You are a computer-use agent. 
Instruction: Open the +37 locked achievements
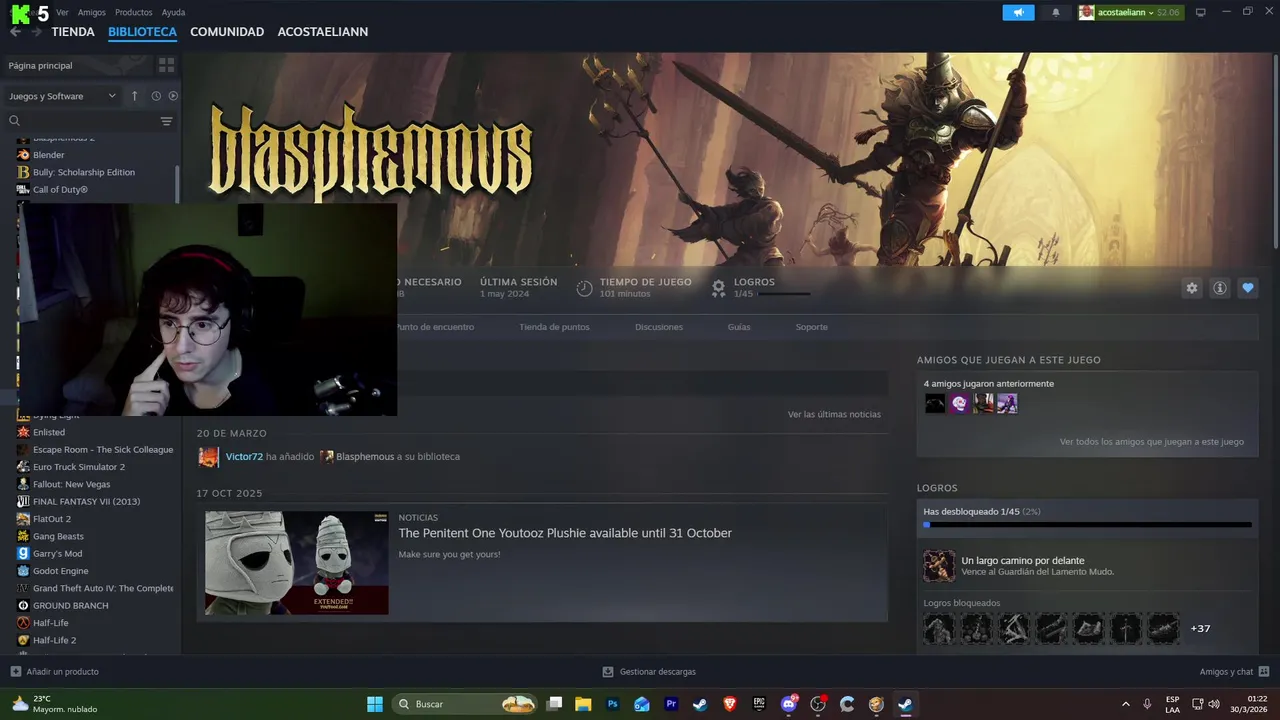[1200, 629]
